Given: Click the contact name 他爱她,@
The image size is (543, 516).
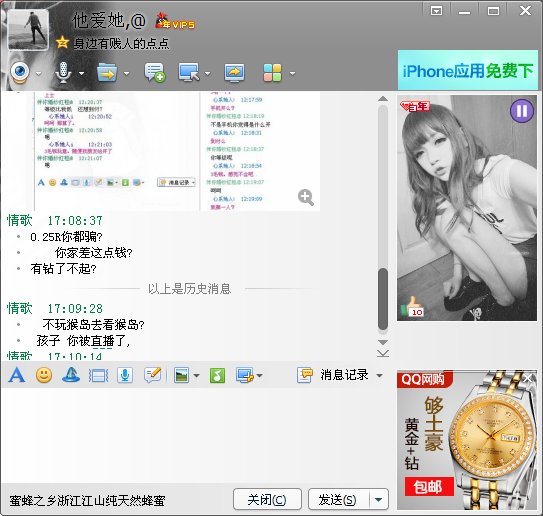Looking at the screenshot, I should [x=108, y=21].
